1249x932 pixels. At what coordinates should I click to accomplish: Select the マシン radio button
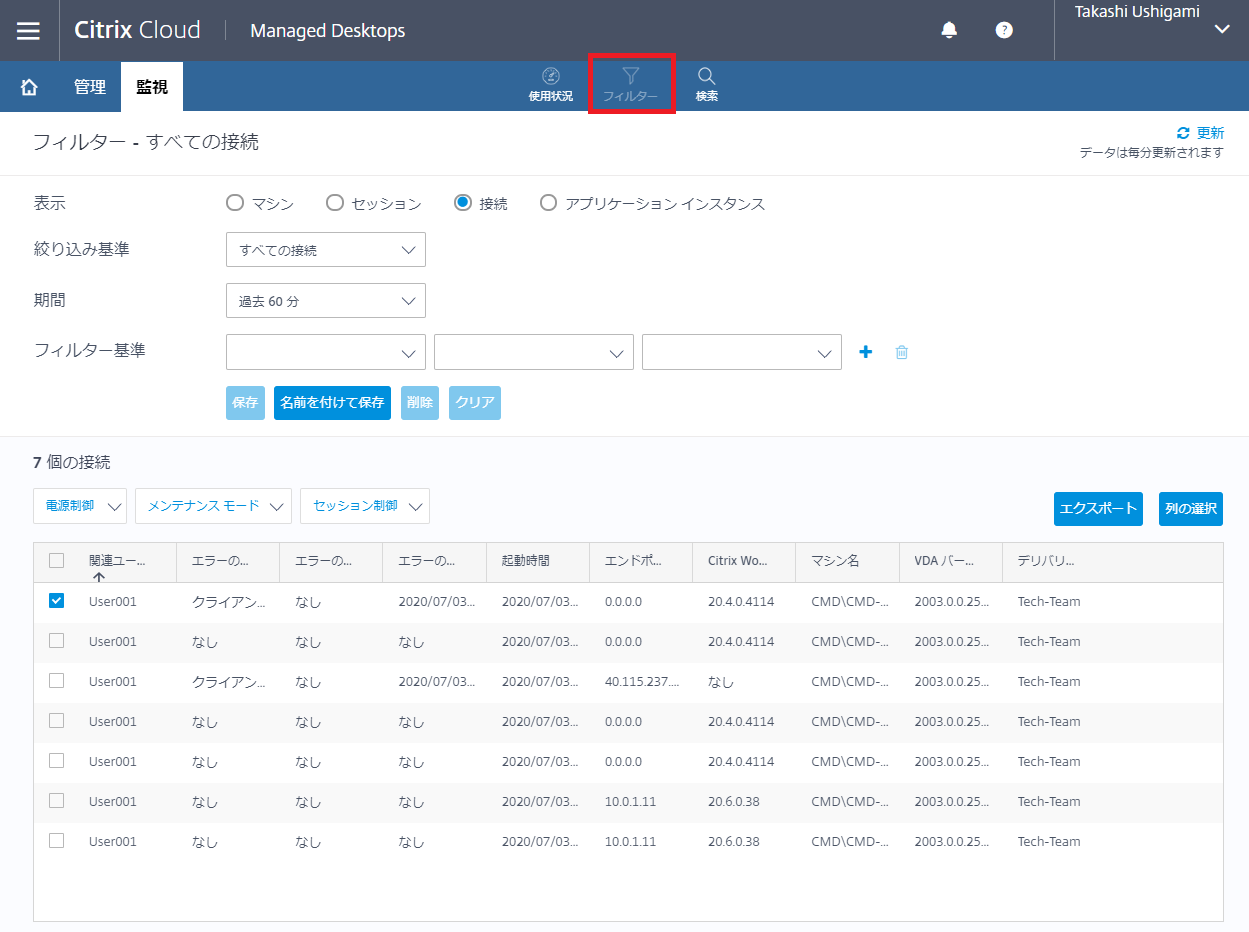(234, 202)
